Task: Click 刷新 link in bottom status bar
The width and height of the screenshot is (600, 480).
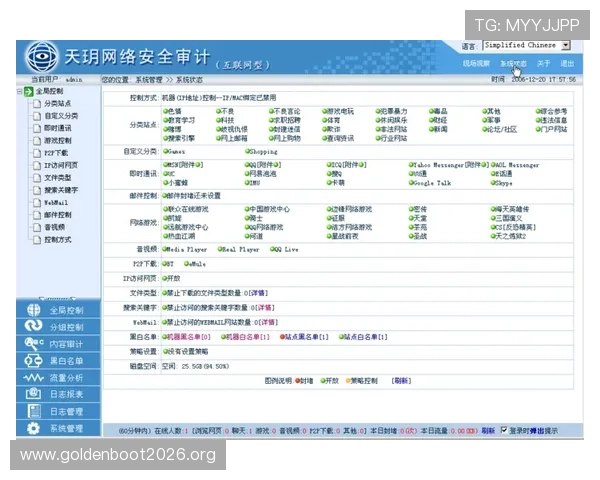Action: (488, 431)
